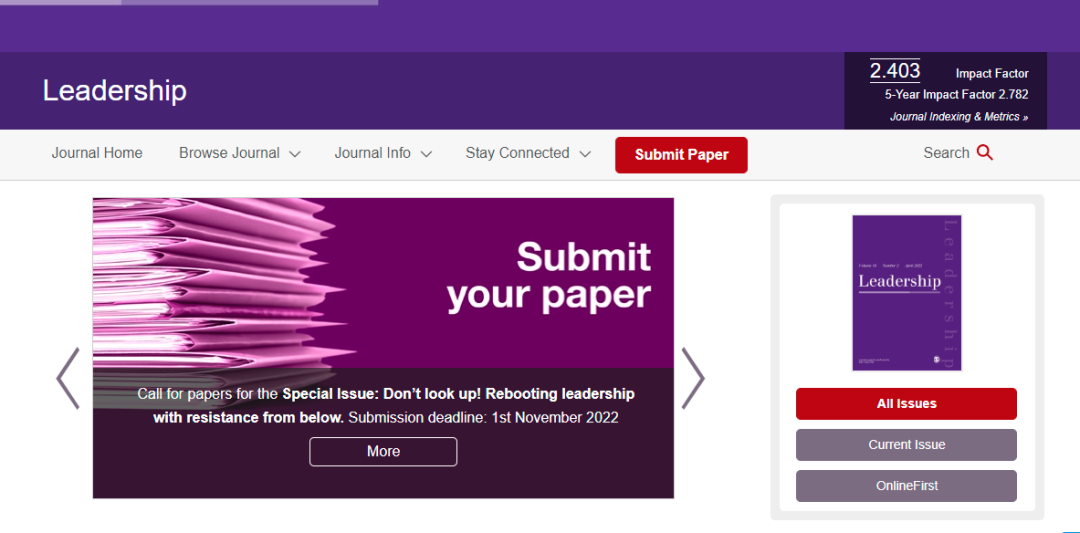Screen dimensions: 1080x533
Task: Click the More button in the banner
Action: tap(383, 451)
